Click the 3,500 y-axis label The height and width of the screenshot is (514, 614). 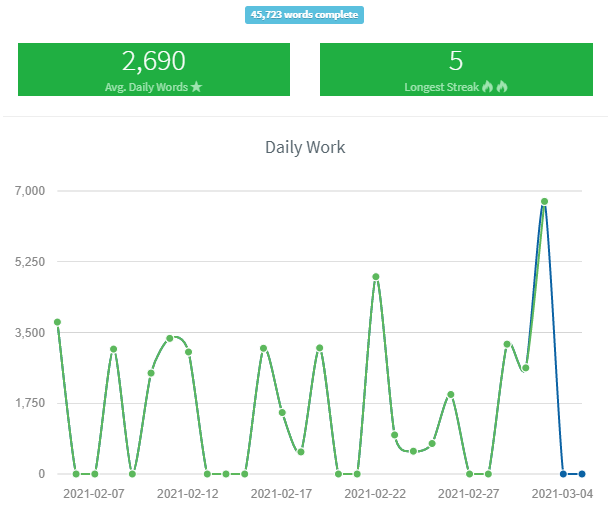pyautogui.click(x=30, y=332)
